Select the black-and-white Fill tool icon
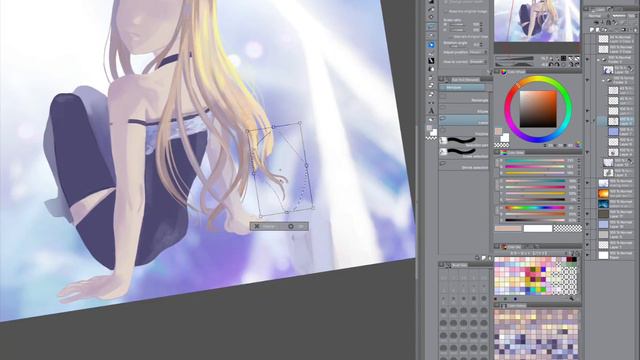This screenshot has width=640, height=360. [x=431, y=60]
